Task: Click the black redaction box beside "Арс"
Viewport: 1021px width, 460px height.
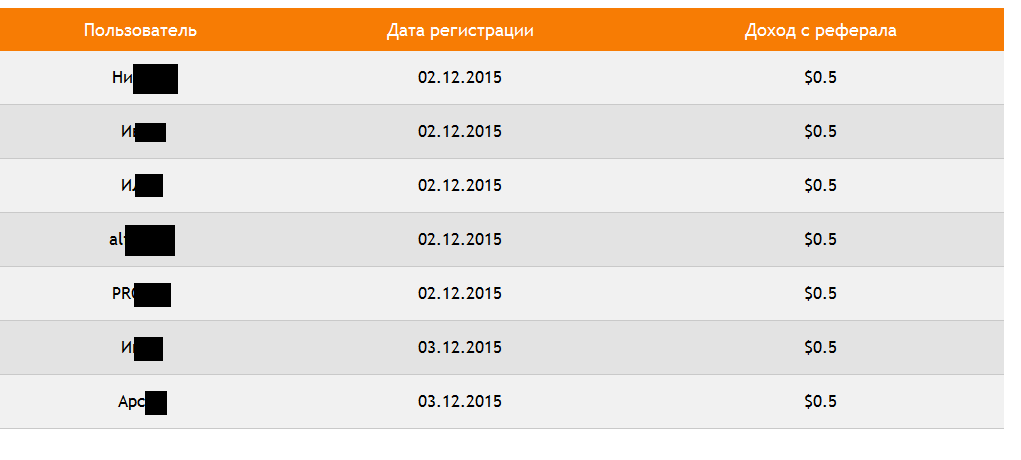Action: coord(156,403)
